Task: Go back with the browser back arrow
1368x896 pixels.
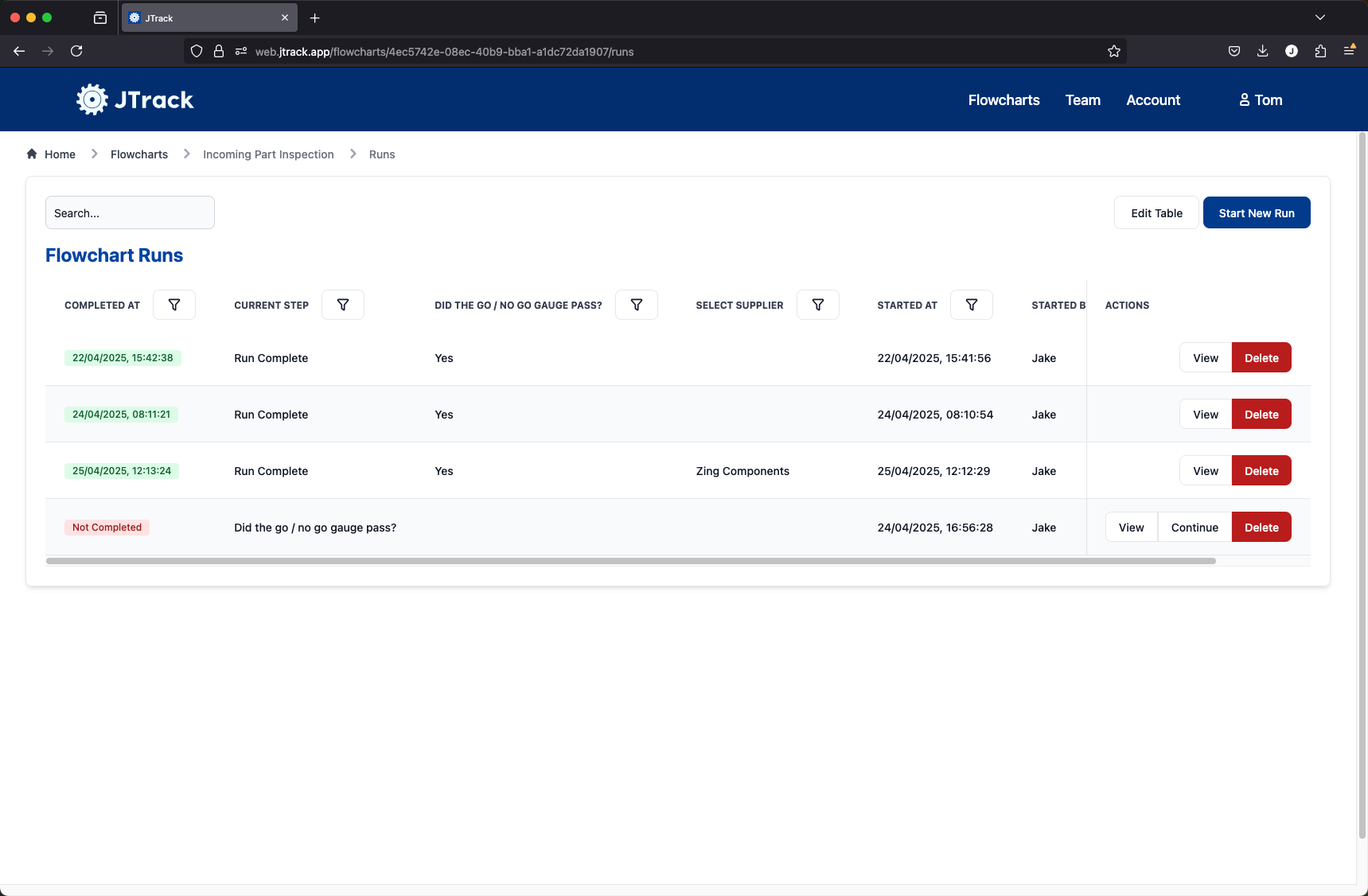Action: [19, 51]
